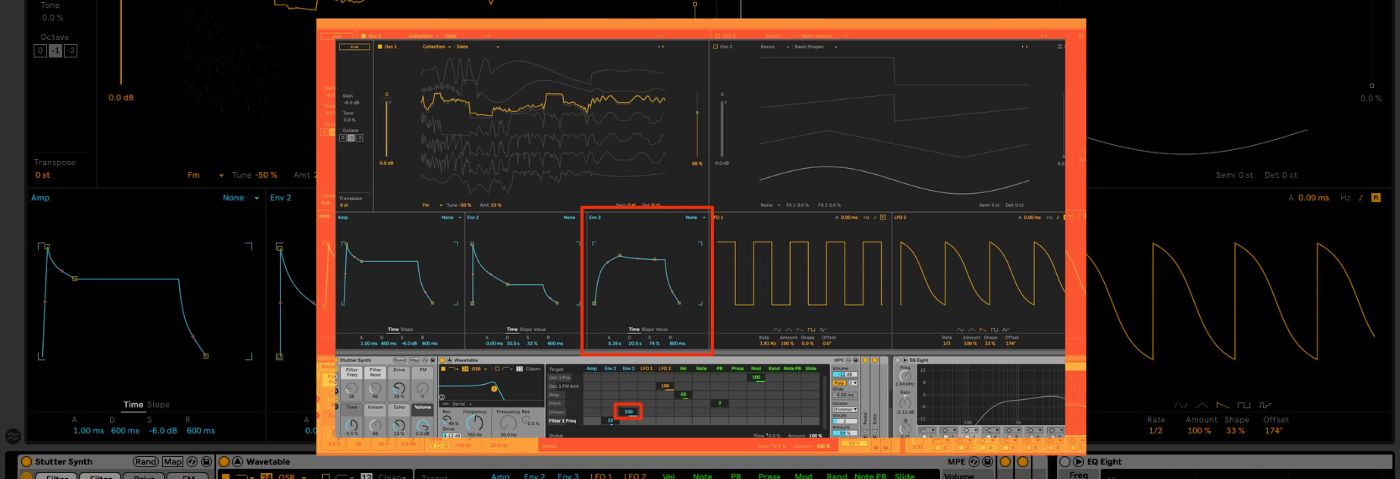
Task: Toggle Wavetable device activator in overlay
Action: (x=442, y=360)
